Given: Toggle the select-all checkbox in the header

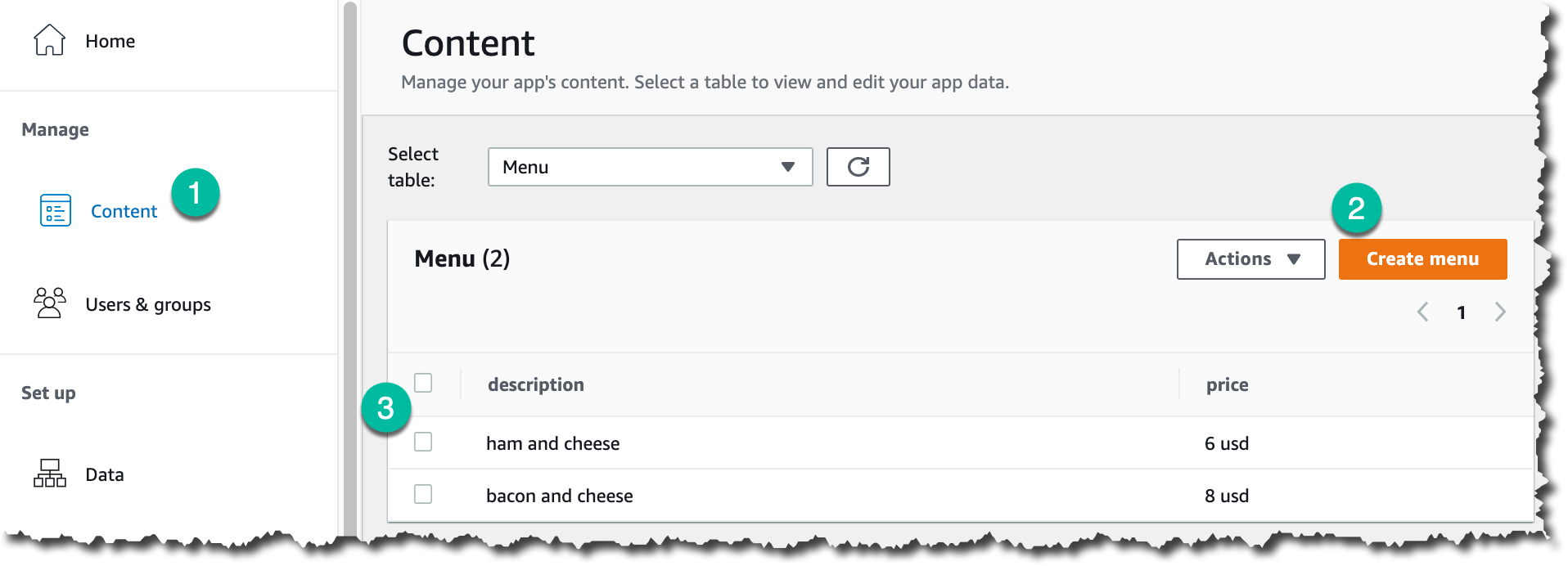Looking at the screenshot, I should [x=423, y=383].
